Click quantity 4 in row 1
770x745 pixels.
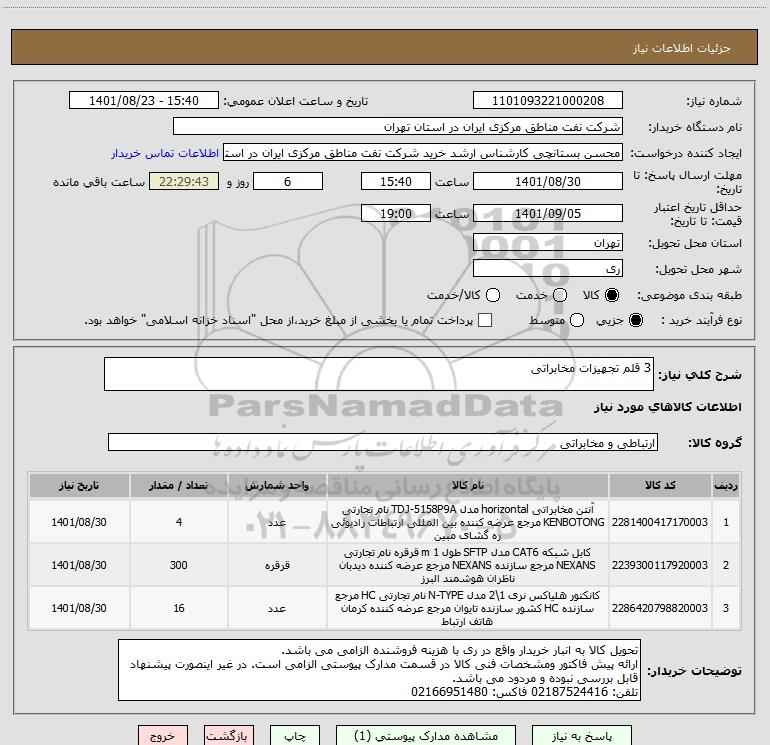coord(179,522)
